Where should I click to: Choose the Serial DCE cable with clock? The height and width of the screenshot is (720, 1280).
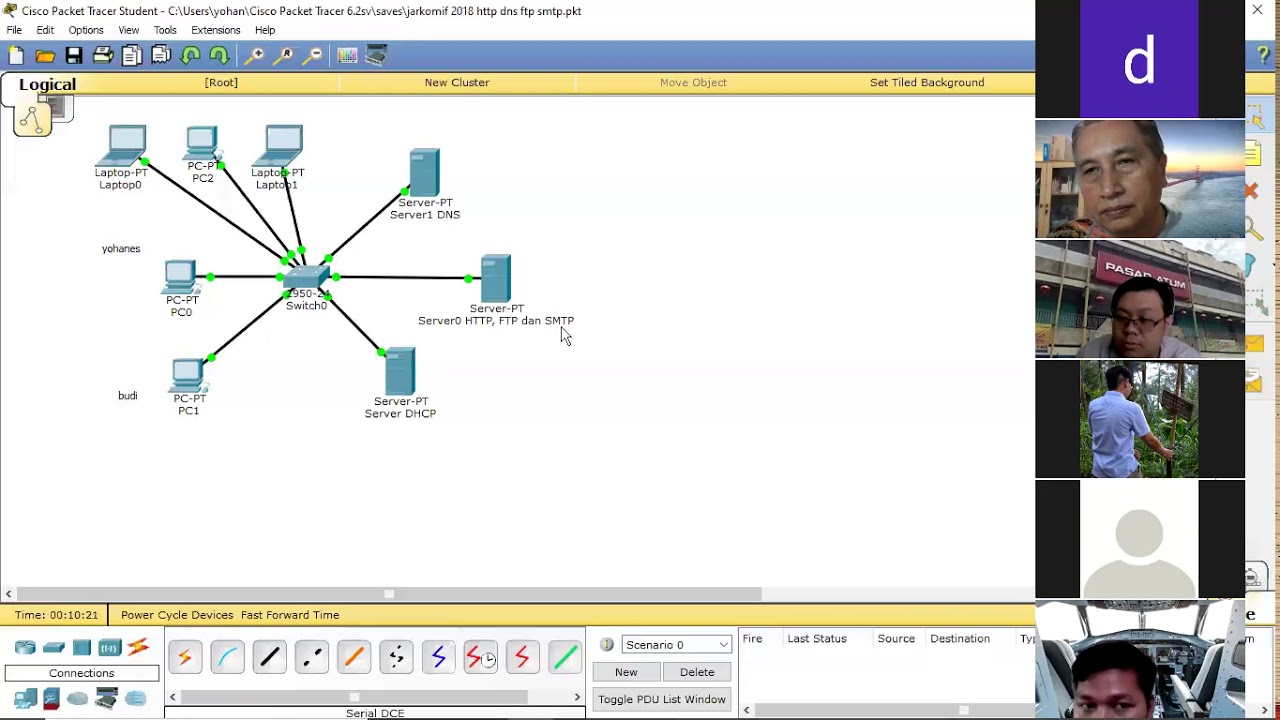481,657
